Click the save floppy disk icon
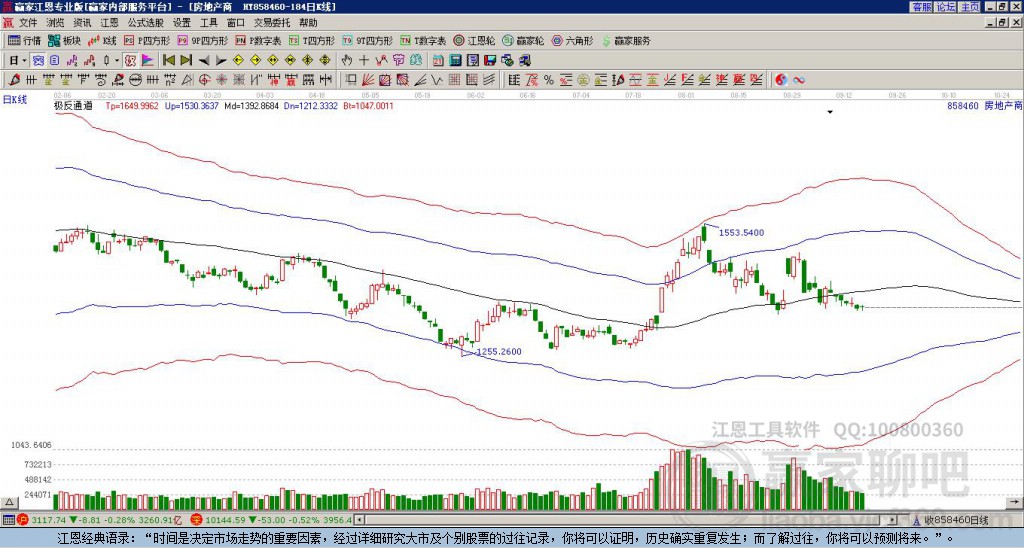Screen dimensions: 1024x548 490,60
